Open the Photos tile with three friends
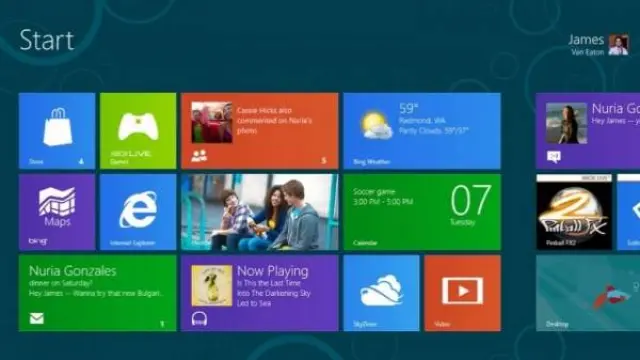Viewport: 640px width, 360px height. (x=260, y=212)
